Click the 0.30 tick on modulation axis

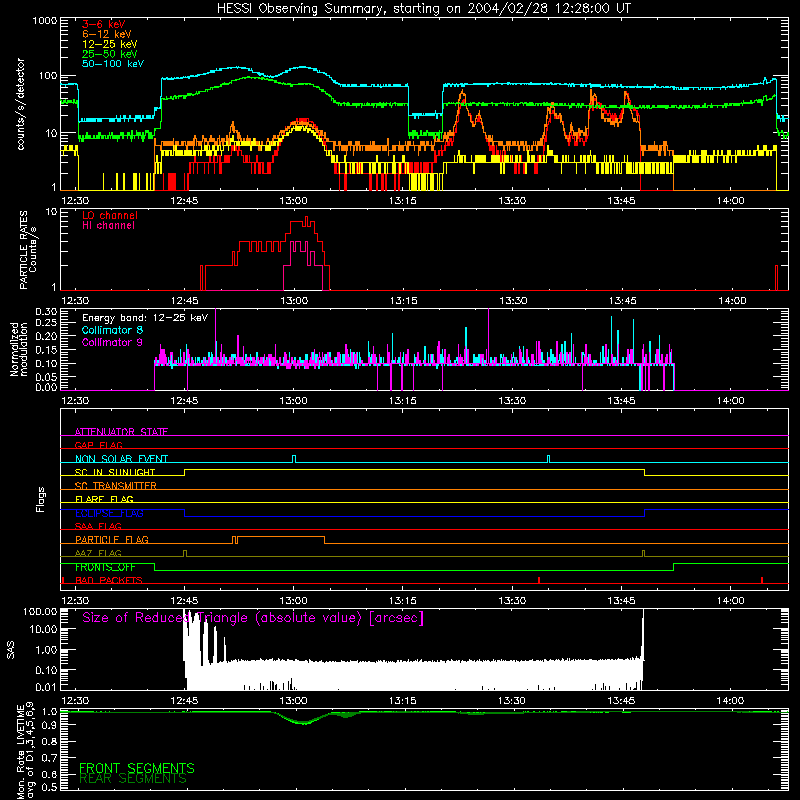coord(46,312)
